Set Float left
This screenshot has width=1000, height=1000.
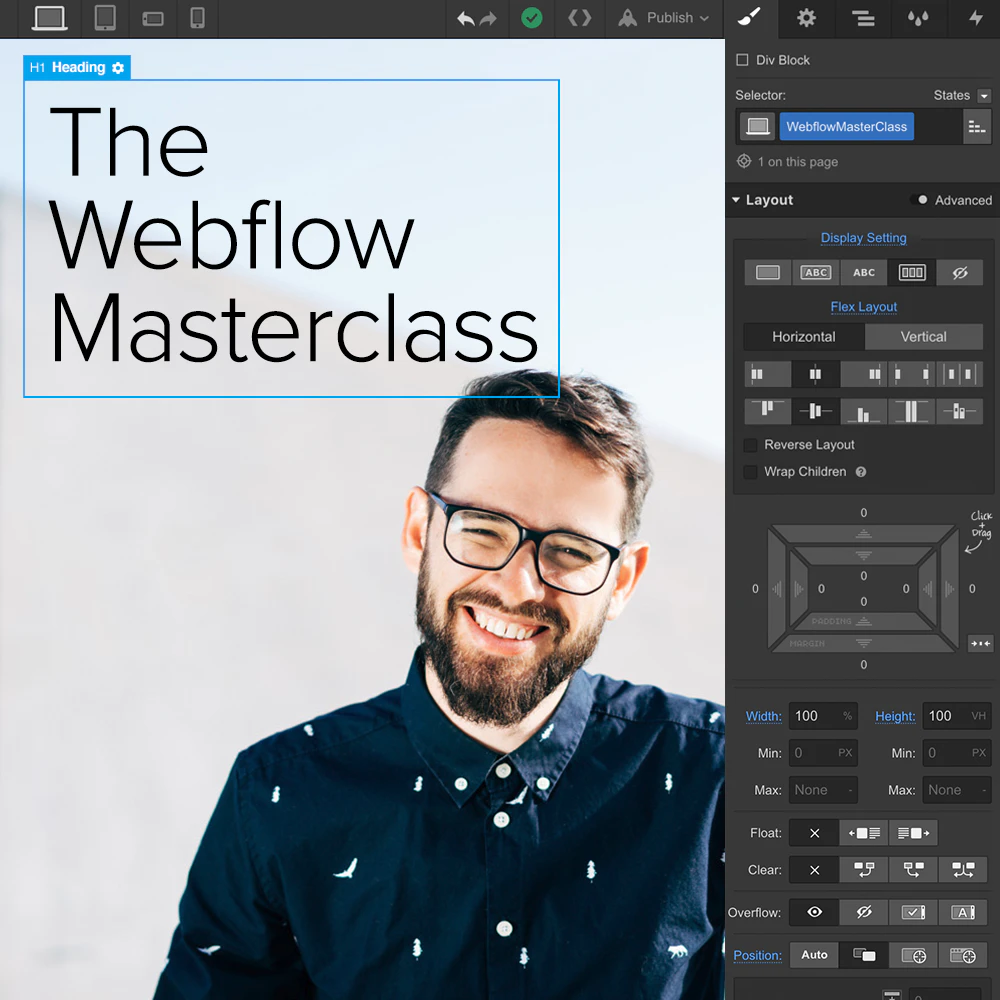click(864, 833)
